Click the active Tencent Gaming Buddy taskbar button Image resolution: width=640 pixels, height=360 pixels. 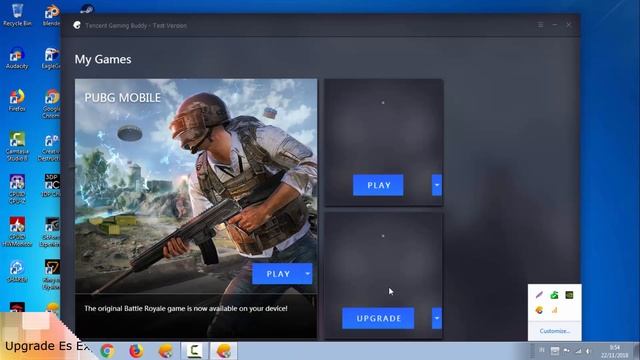[224, 351]
